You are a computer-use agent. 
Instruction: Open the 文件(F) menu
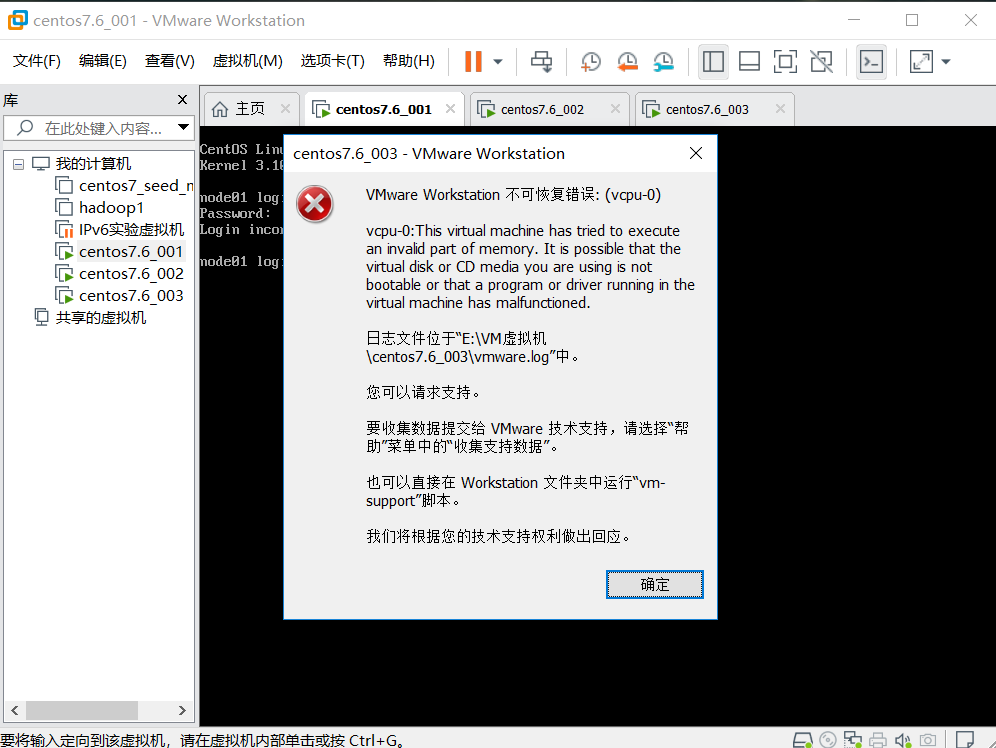37,61
